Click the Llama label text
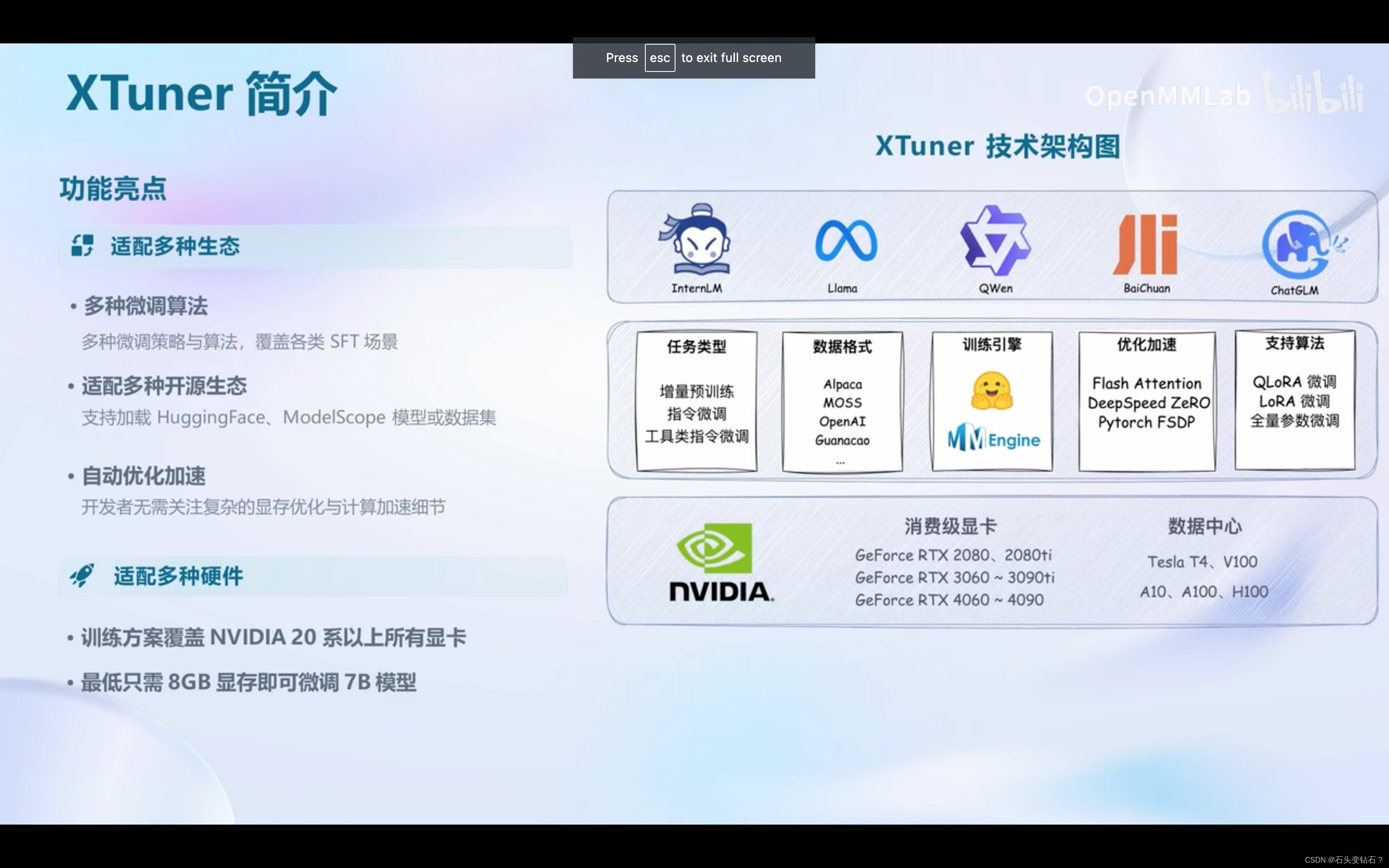 [842, 288]
